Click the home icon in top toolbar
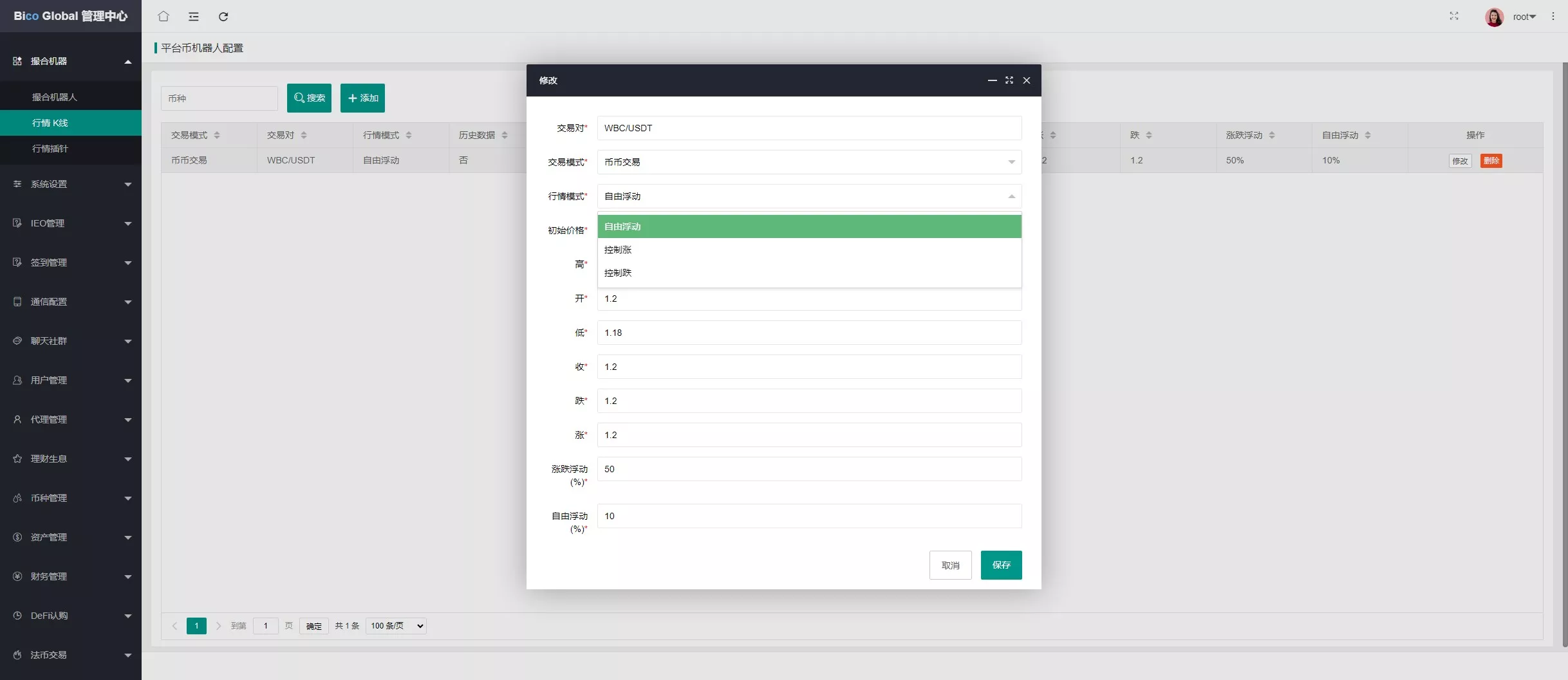 163,16
